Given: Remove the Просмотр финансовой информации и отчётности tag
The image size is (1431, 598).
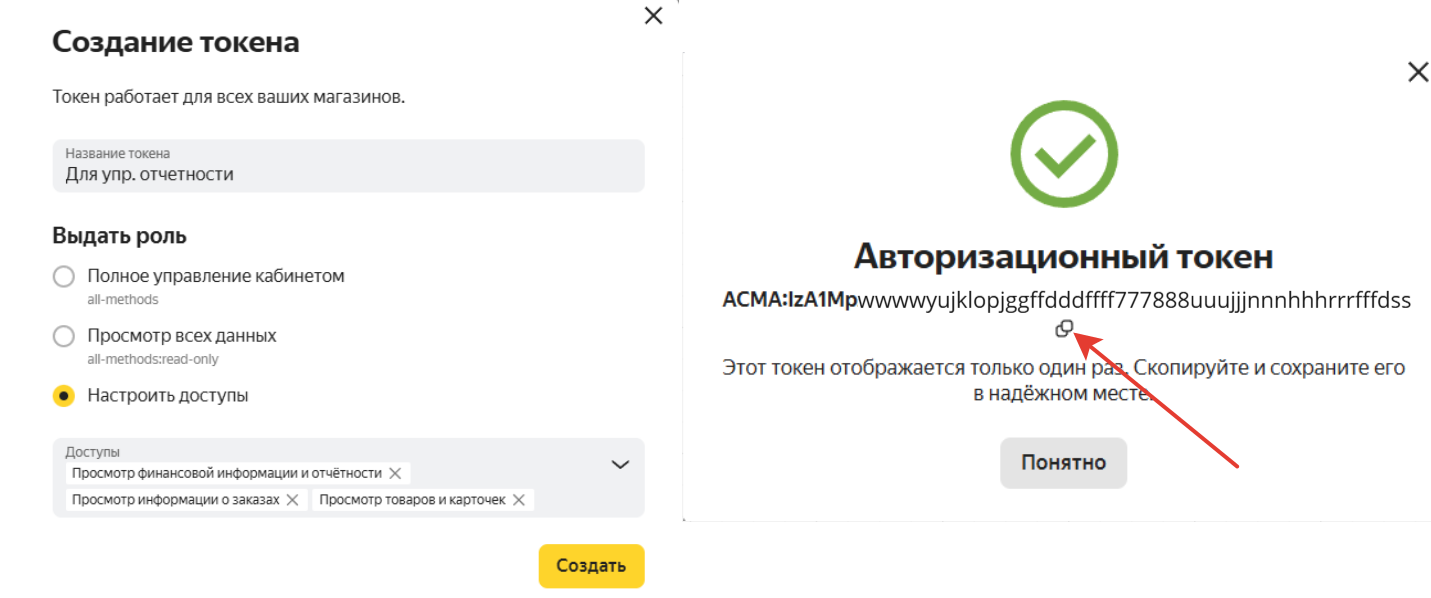Looking at the screenshot, I should tap(395, 473).
